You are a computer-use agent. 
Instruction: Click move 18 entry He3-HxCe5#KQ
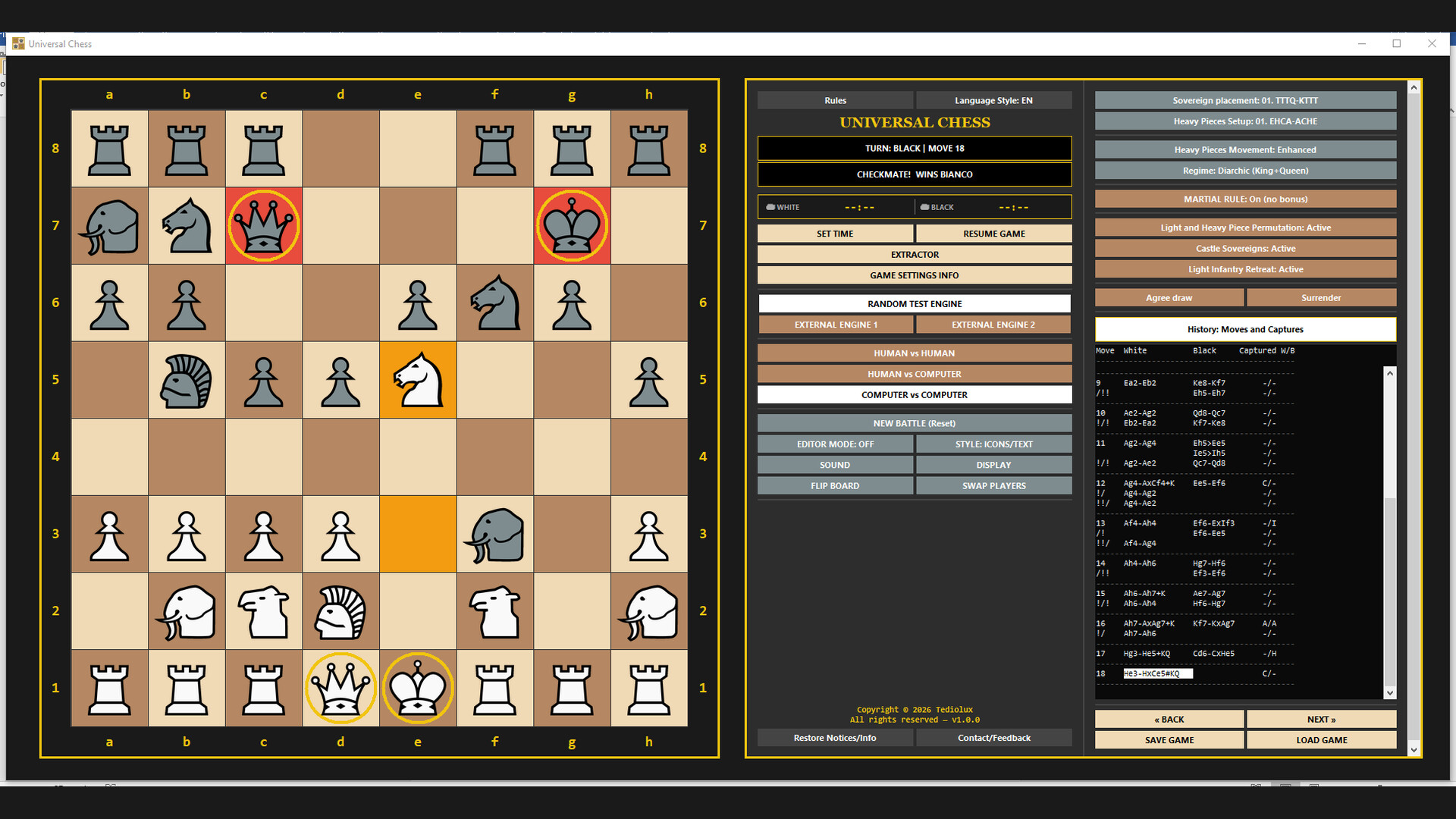click(x=1157, y=673)
